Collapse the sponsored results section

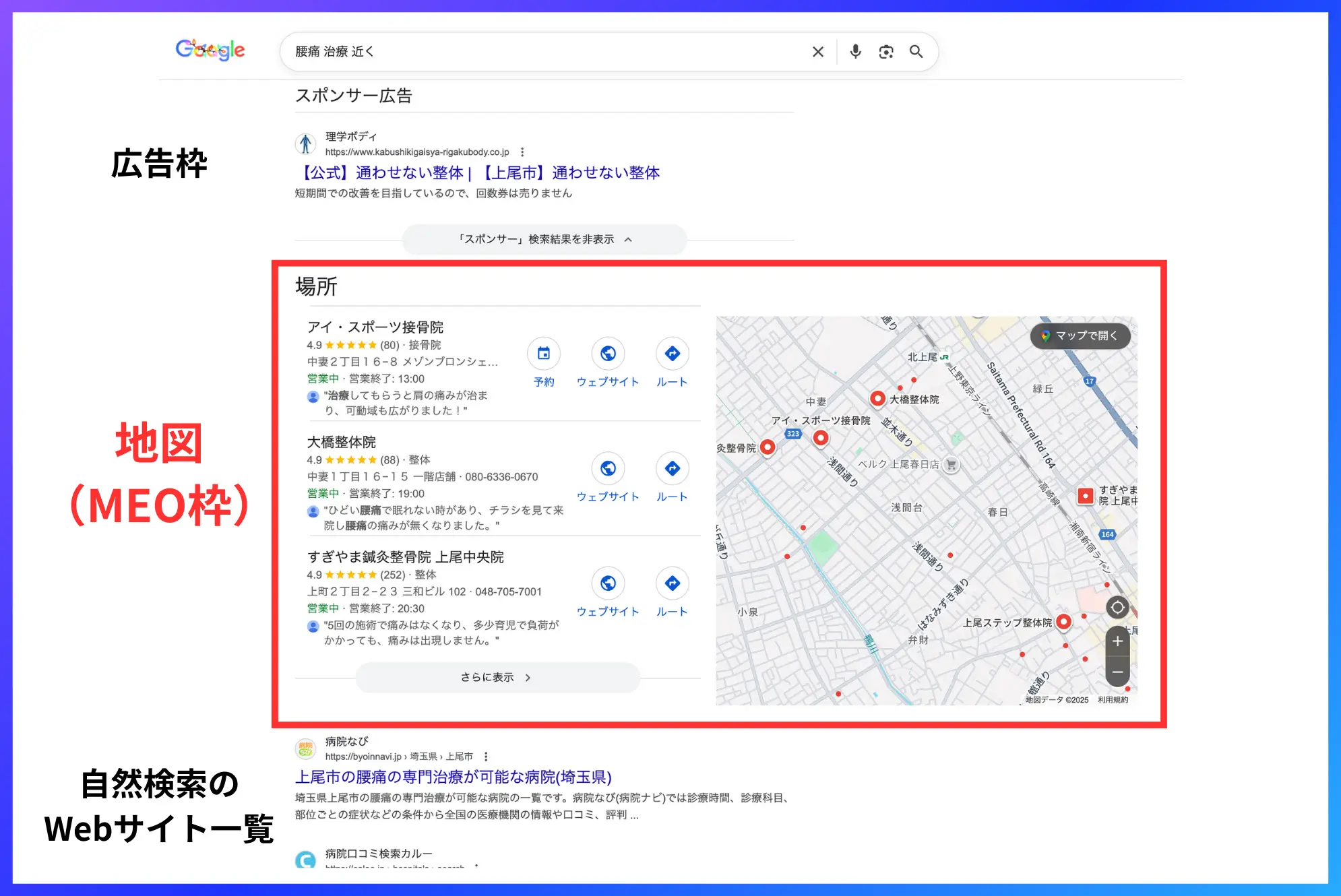coord(544,238)
